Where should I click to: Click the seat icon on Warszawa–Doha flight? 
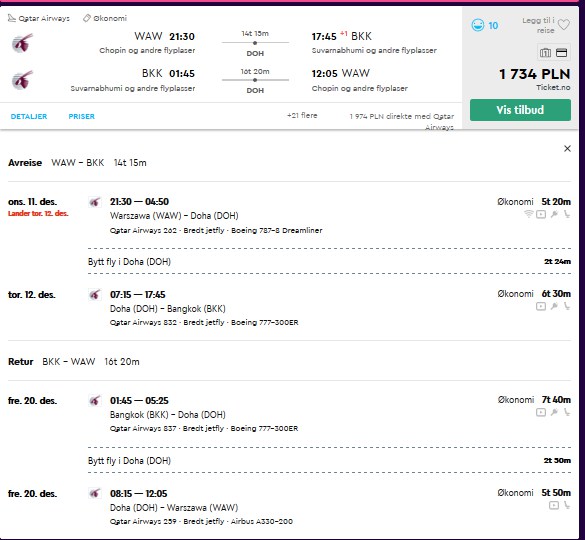click(567, 214)
